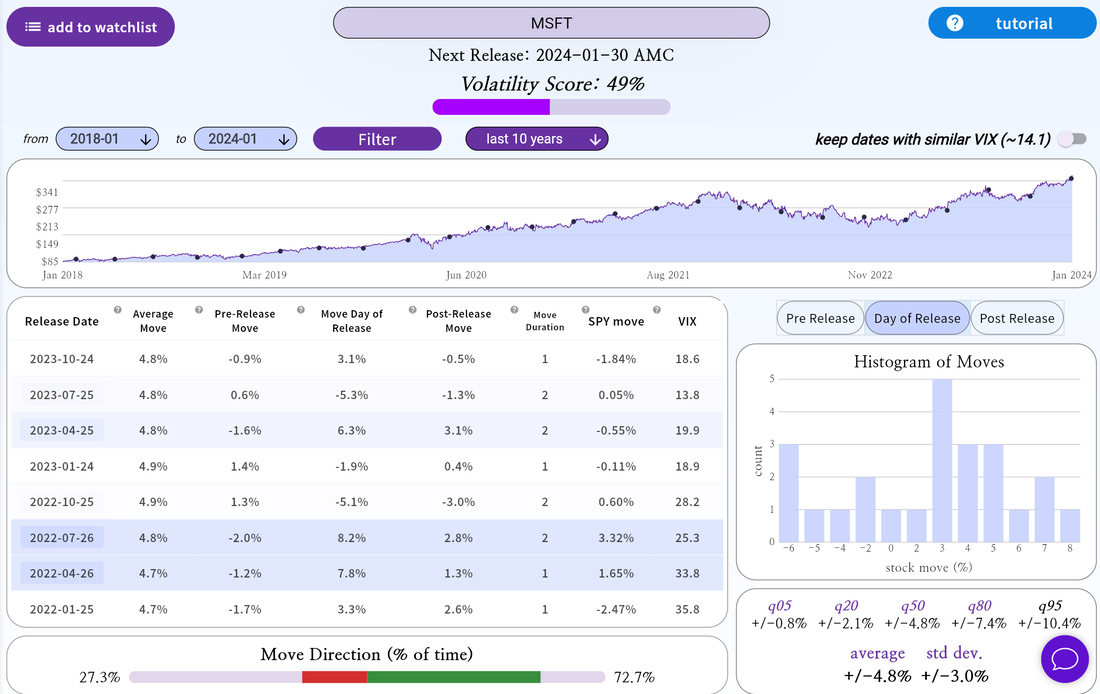Apply the Filter button

coord(377,139)
